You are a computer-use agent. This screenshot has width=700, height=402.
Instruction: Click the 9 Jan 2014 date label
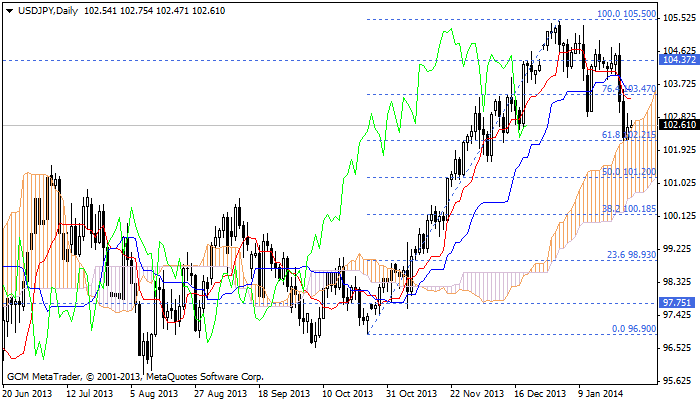tap(600, 394)
